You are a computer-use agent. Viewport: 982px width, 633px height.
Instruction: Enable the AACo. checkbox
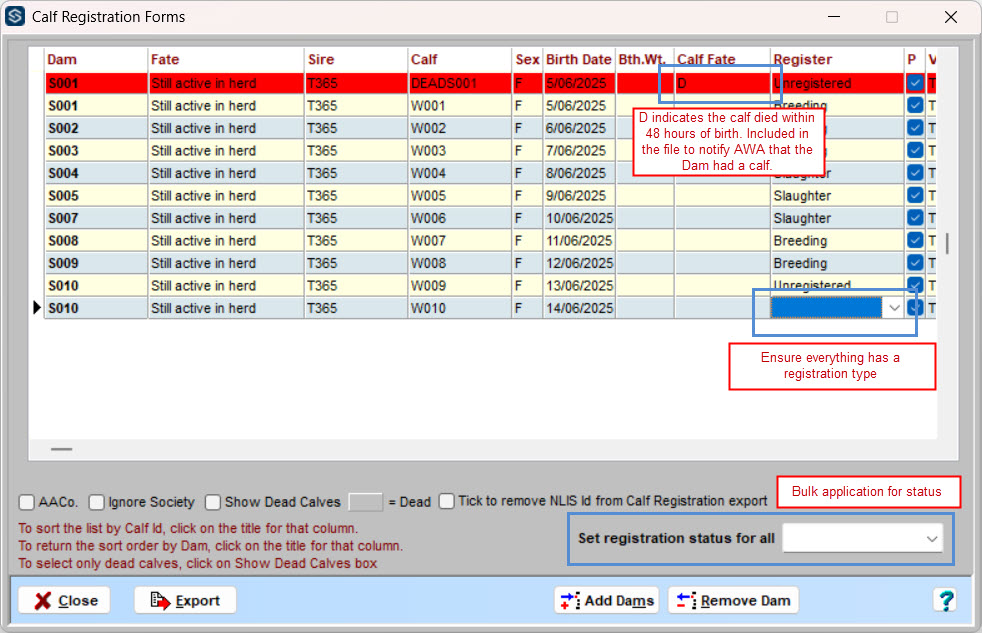coord(27,502)
